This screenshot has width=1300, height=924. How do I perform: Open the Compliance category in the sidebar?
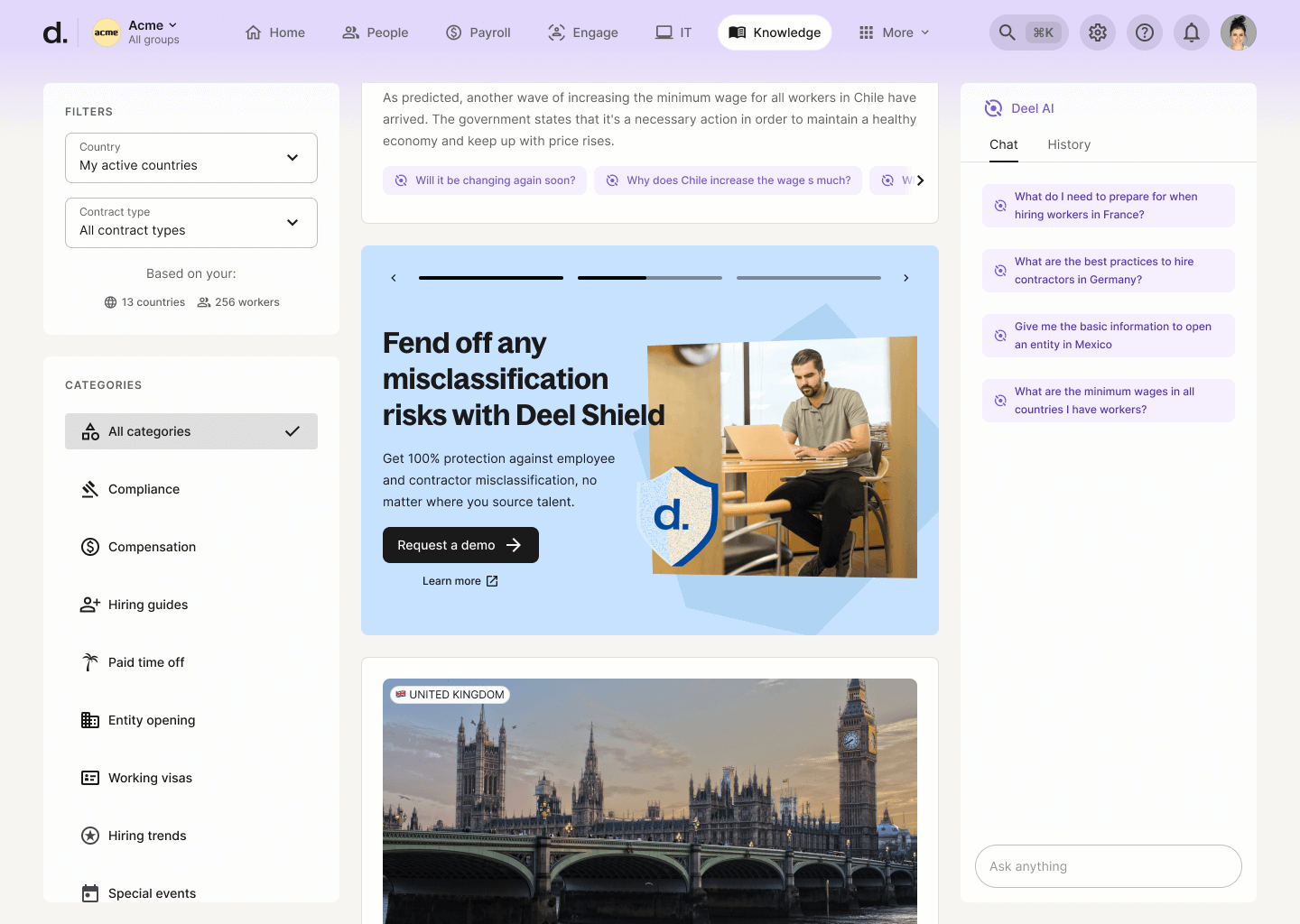[144, 489]
